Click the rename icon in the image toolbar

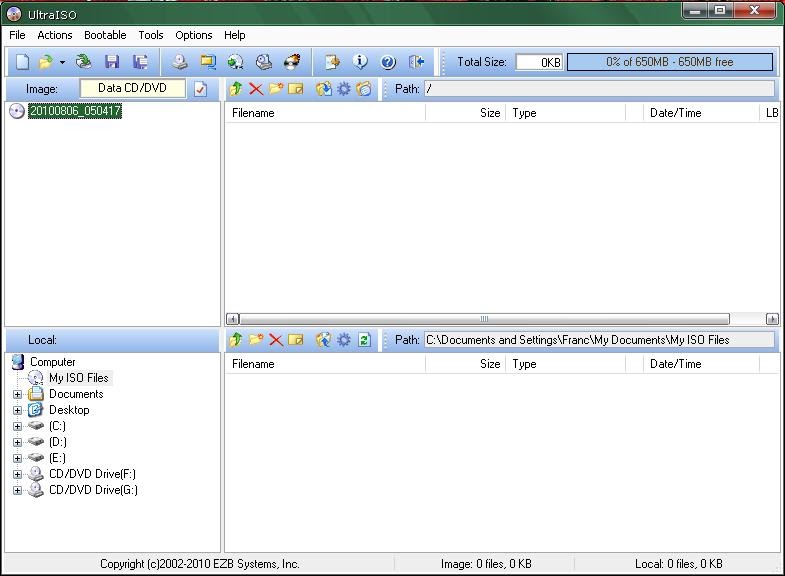[x=296, y=89]
